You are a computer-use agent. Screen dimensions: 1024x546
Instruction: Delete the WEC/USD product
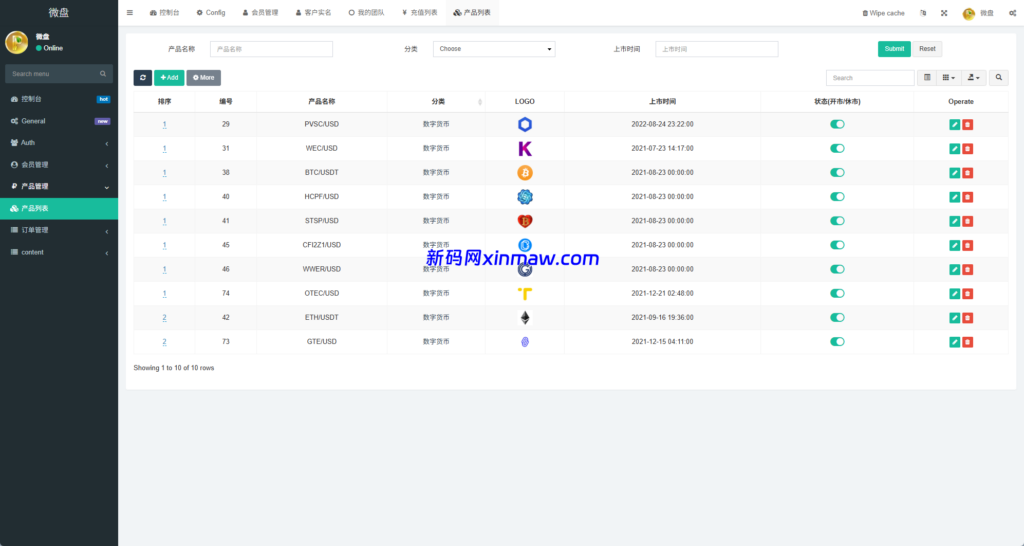coord(967,149)
